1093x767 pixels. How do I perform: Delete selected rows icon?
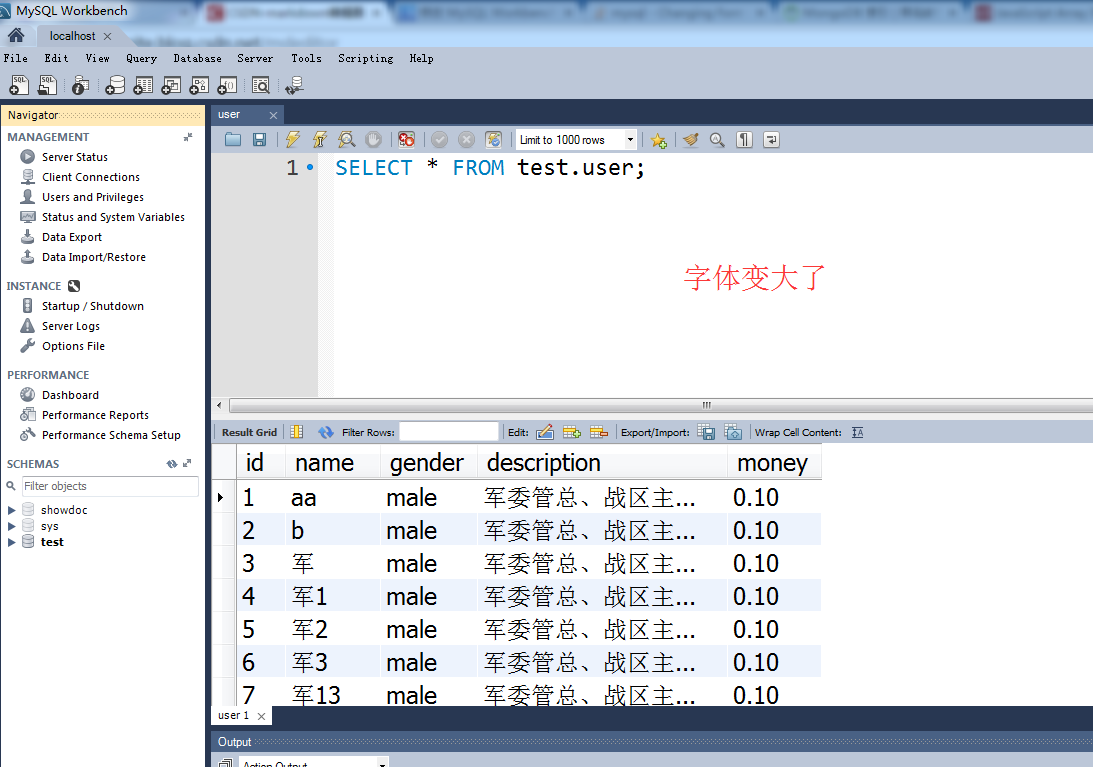coord(599,432)
